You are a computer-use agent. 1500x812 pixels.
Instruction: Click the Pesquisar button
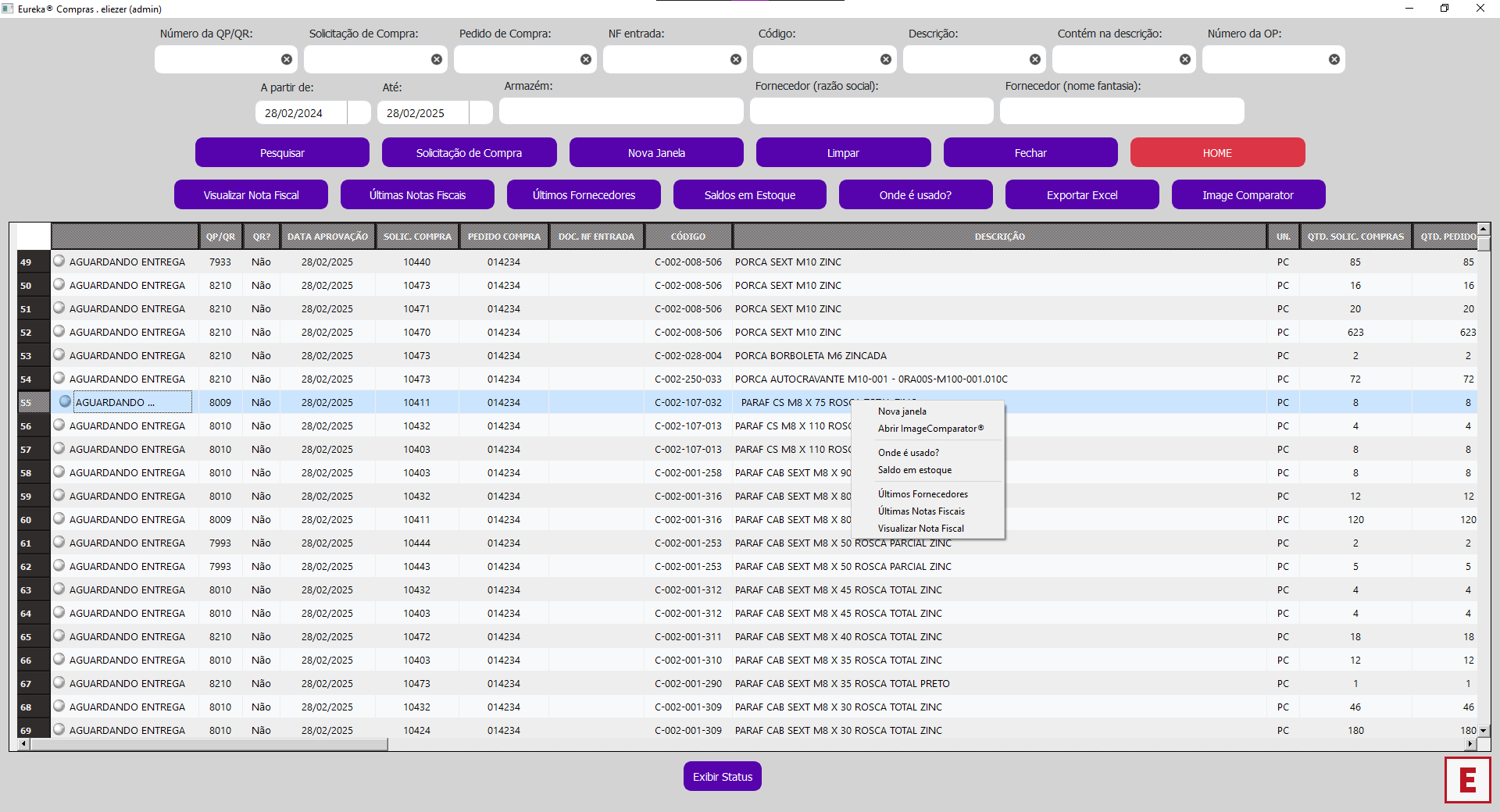[282, 152]
